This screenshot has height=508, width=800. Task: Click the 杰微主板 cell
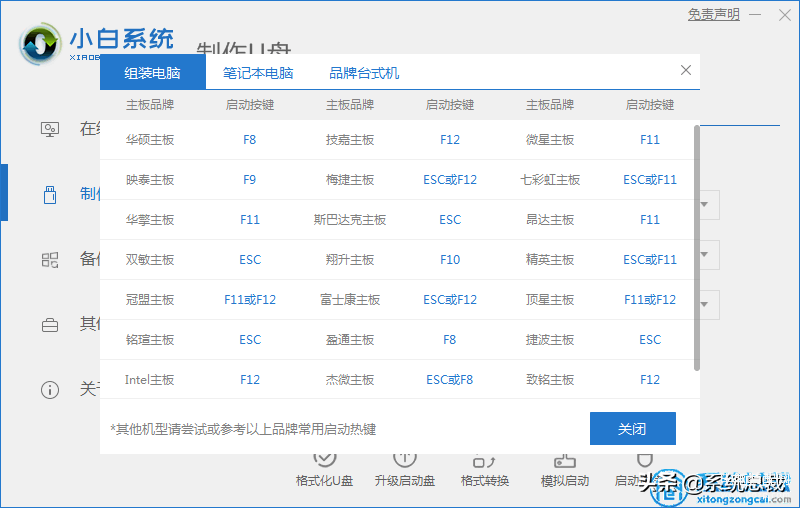[350, 380]
